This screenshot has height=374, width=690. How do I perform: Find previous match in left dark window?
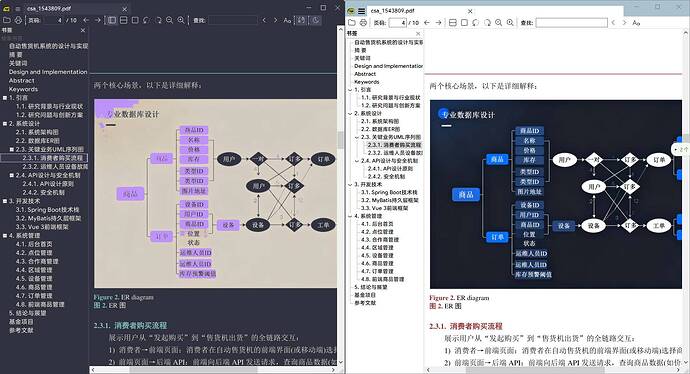pos(264,20)
